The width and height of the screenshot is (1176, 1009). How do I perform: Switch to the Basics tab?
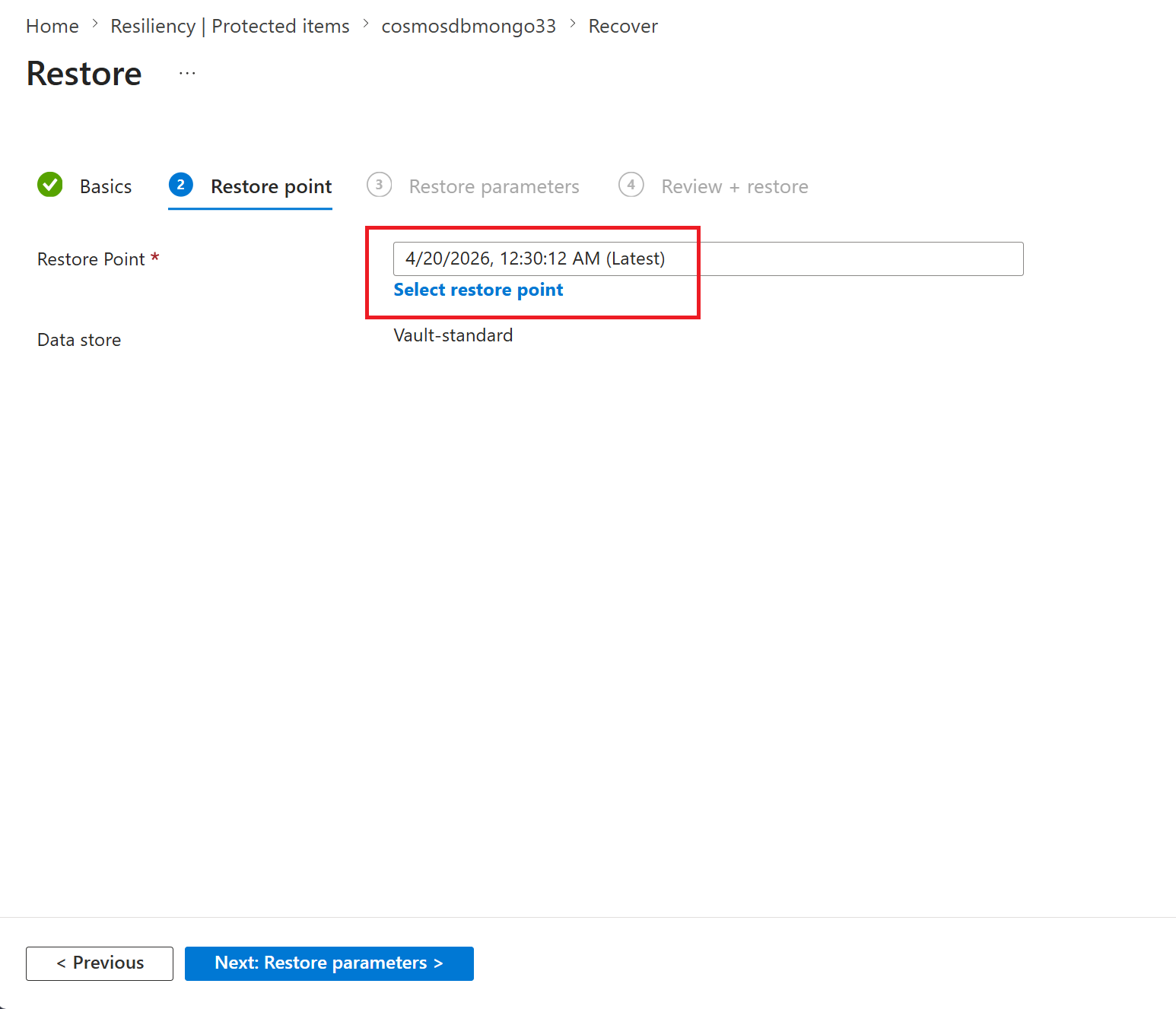tap(106, 186)
